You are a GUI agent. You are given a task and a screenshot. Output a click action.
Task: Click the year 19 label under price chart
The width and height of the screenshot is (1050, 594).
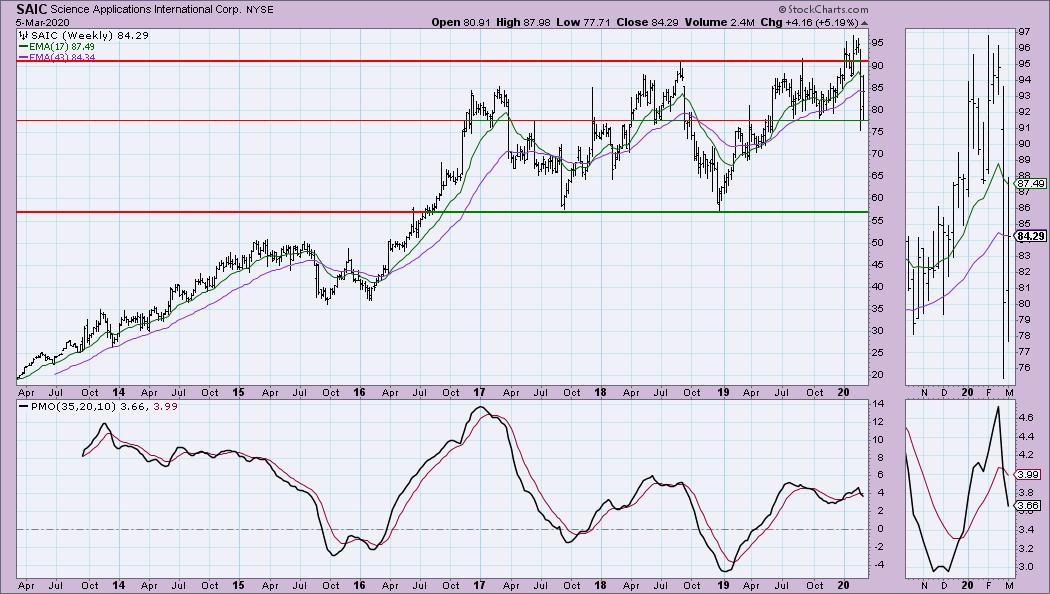[722, 393]
